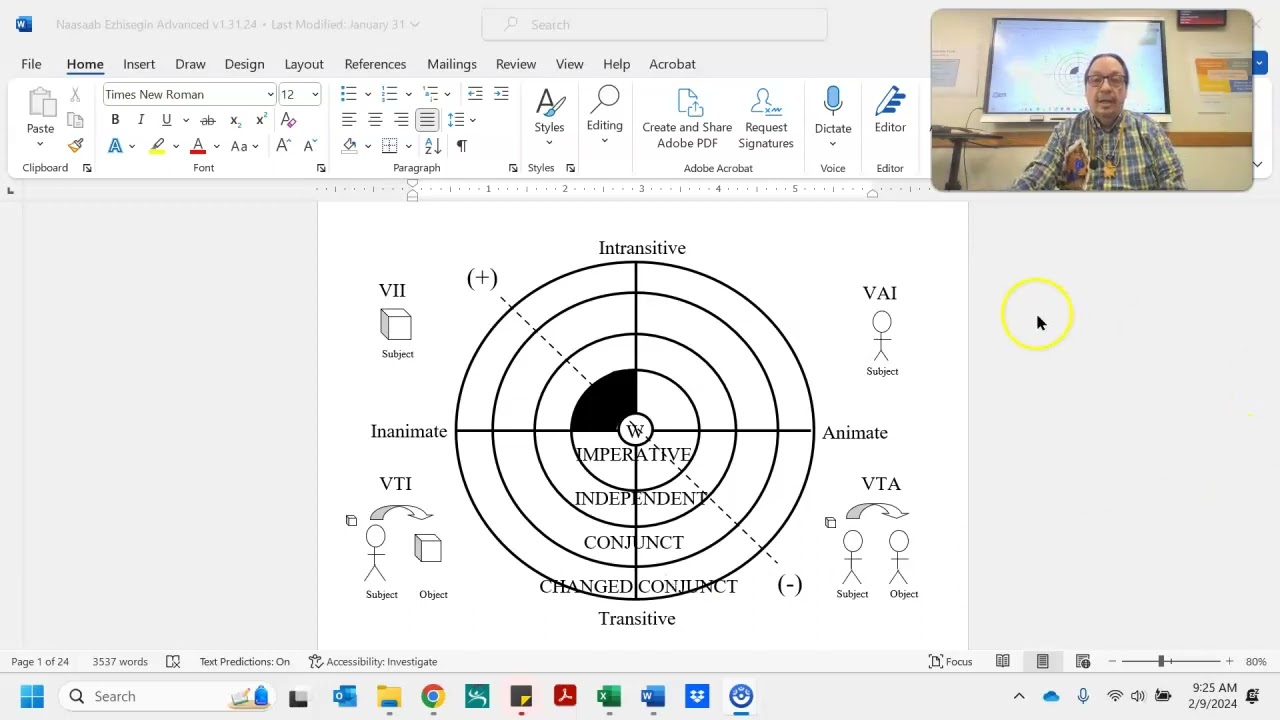Viewport: 1280px width, 720px height.
Task: Apply superscript formatting
Action: click(261, 120)
